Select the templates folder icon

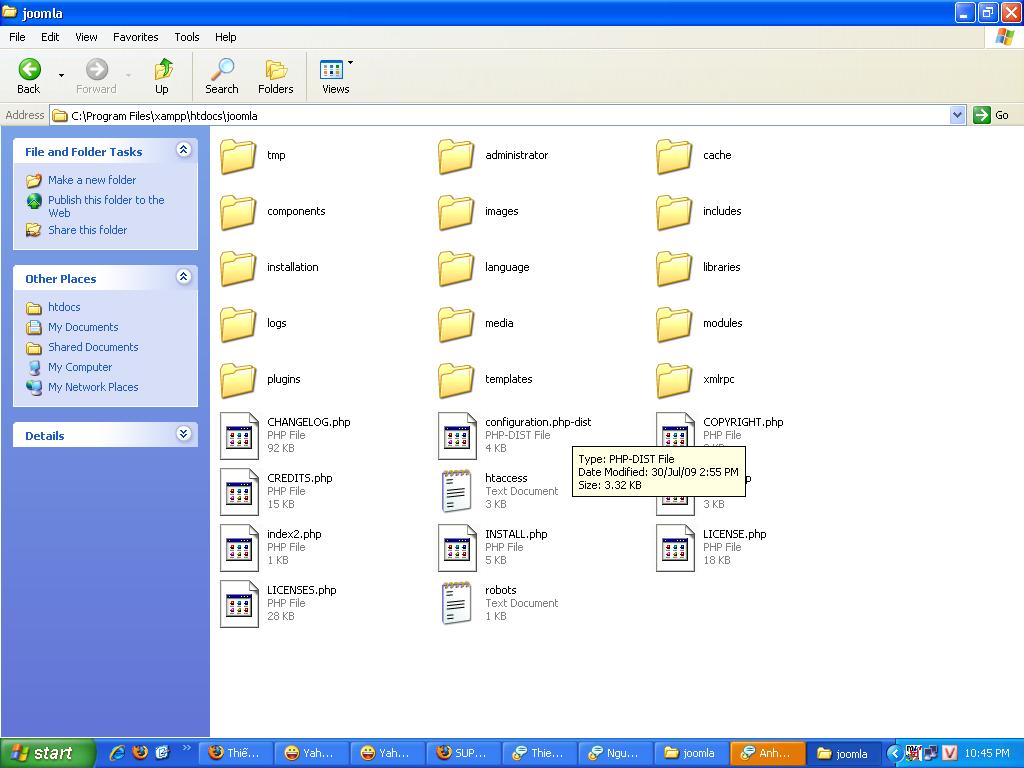coord(456,380)
